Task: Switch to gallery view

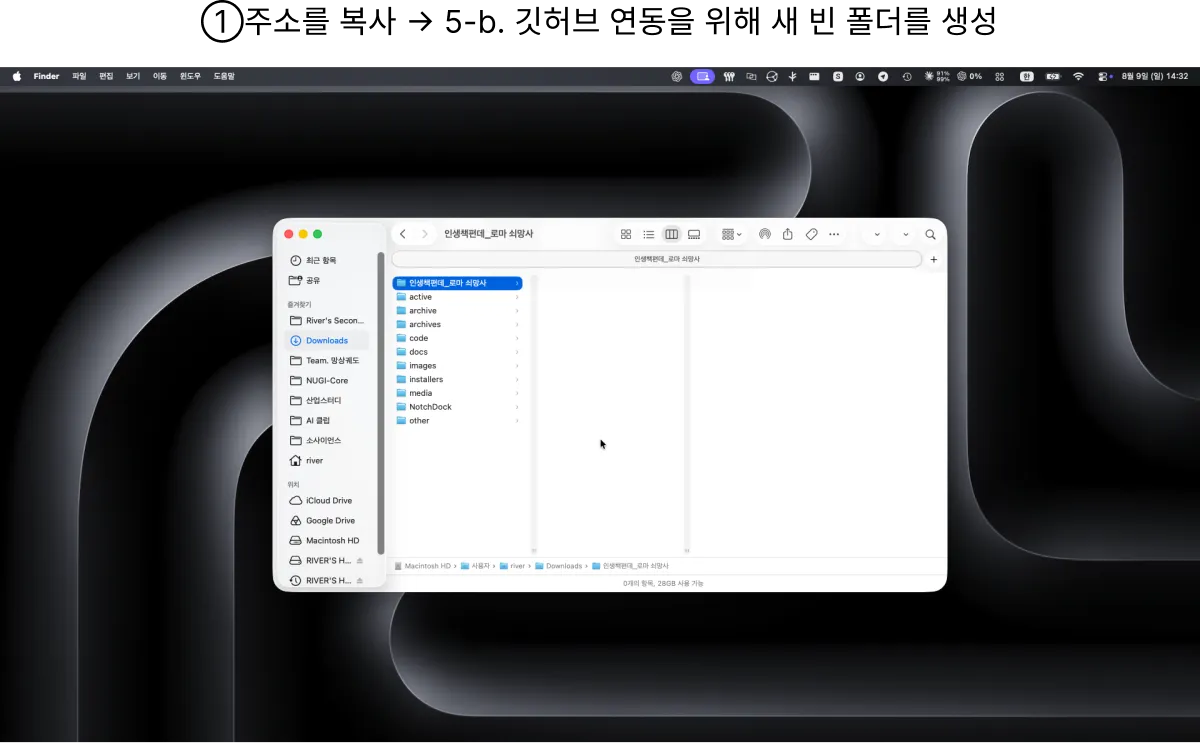Action: pyautogui.click(x=694, y=234)
